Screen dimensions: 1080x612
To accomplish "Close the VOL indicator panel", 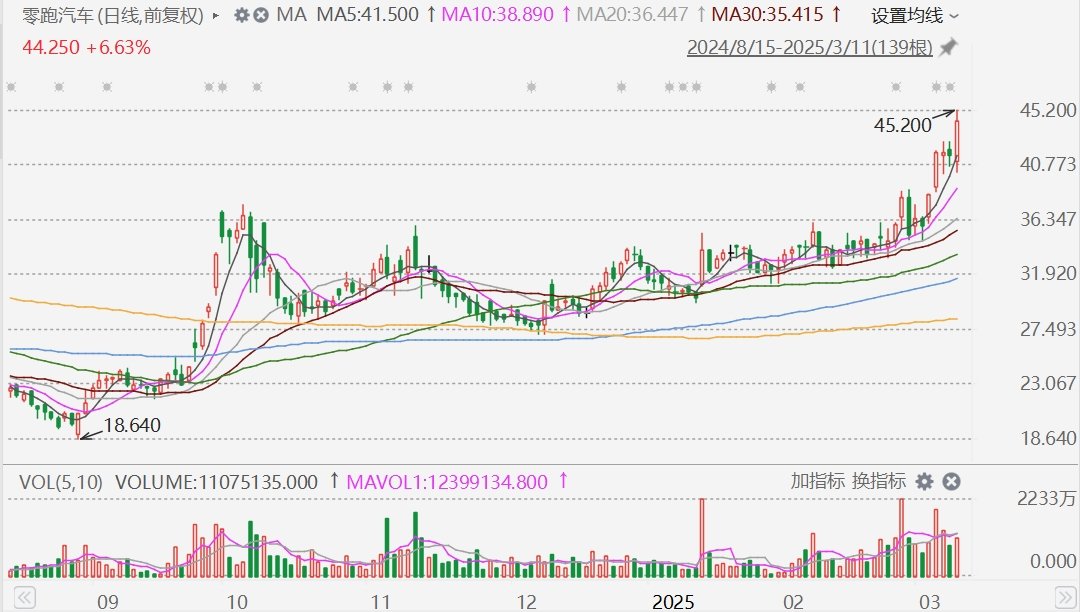I will 951,482.
